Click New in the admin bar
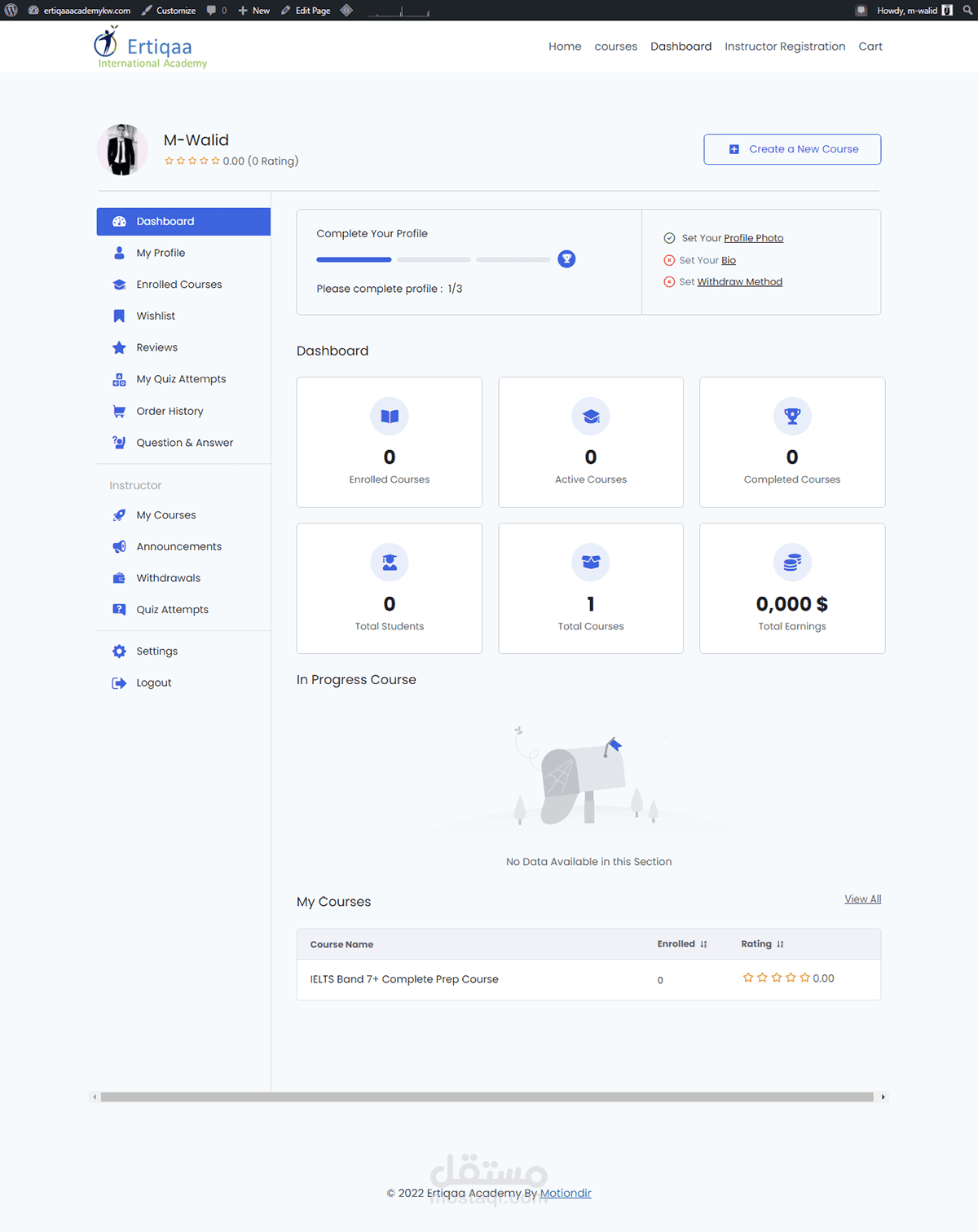The height and width of the screenshot is (1232, 978). (x=253, y=11)
